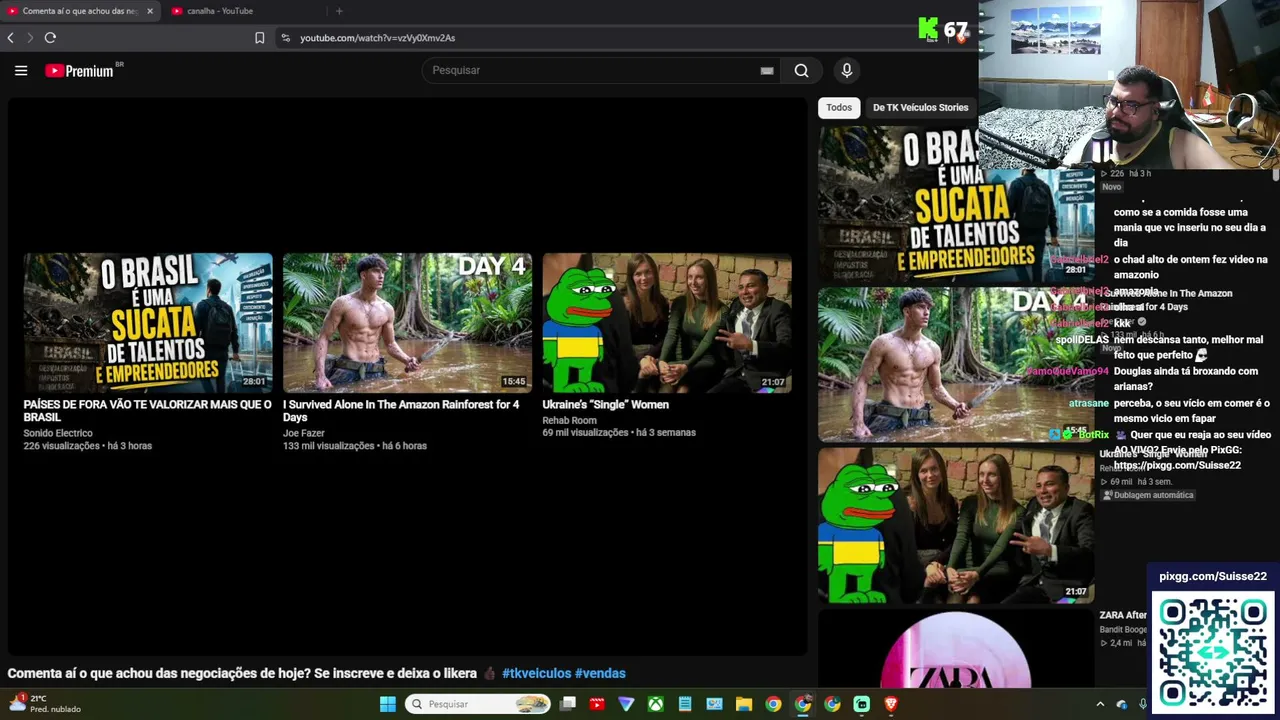Open a new browser tab
1280x720 pixels.
tap(339, 11)
